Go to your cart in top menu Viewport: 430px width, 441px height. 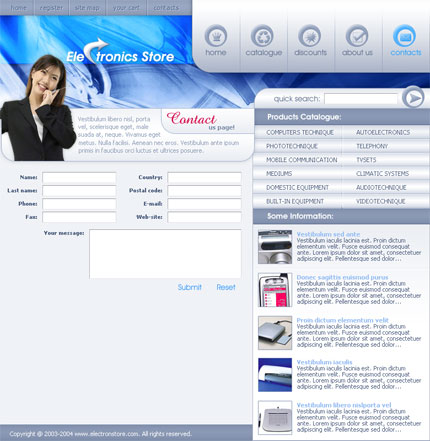[126, 8]
